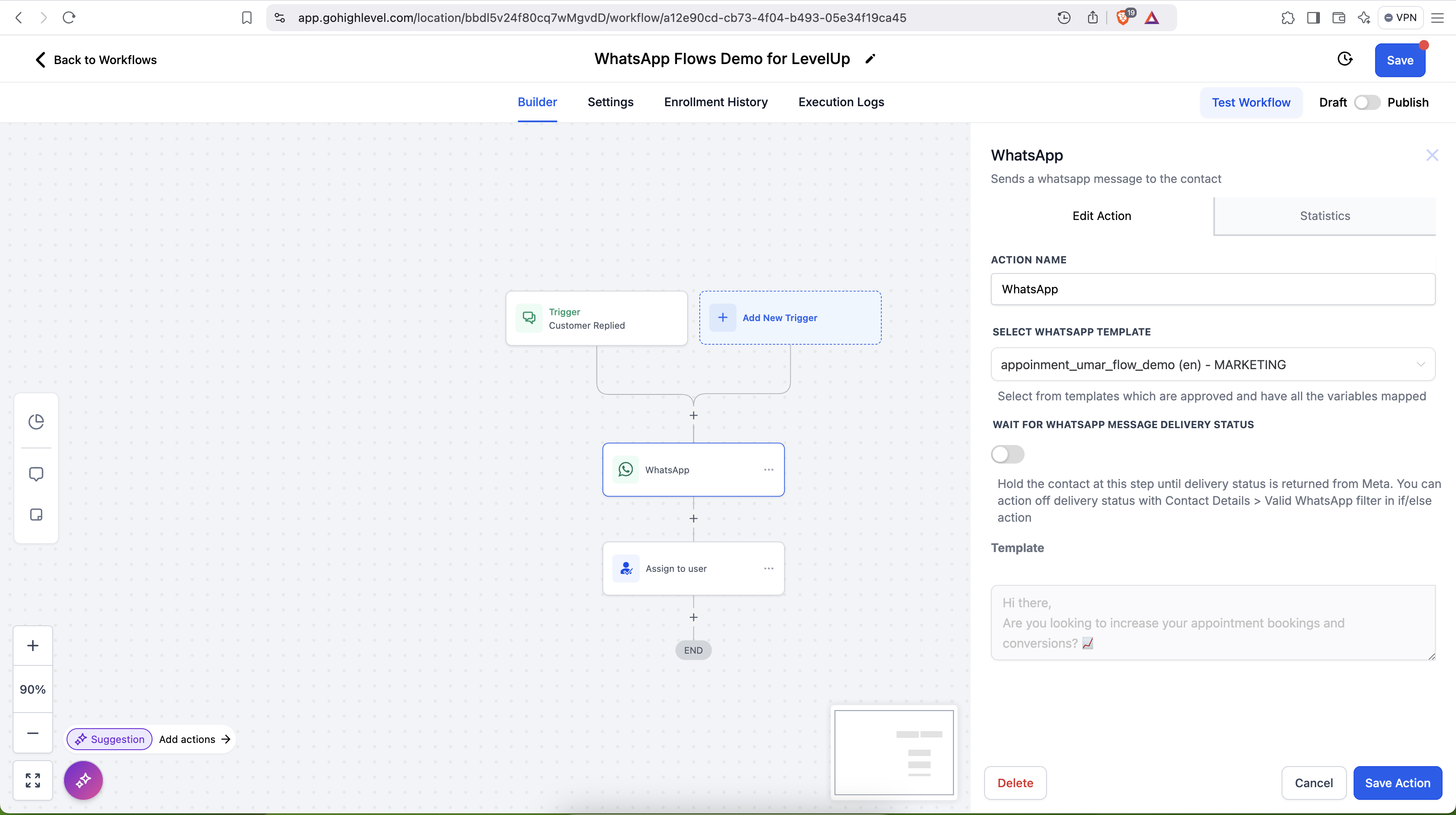The image size is (1456, 815).
Task: Open the Assign to user node's options menu
Action: tap(769, 568)
